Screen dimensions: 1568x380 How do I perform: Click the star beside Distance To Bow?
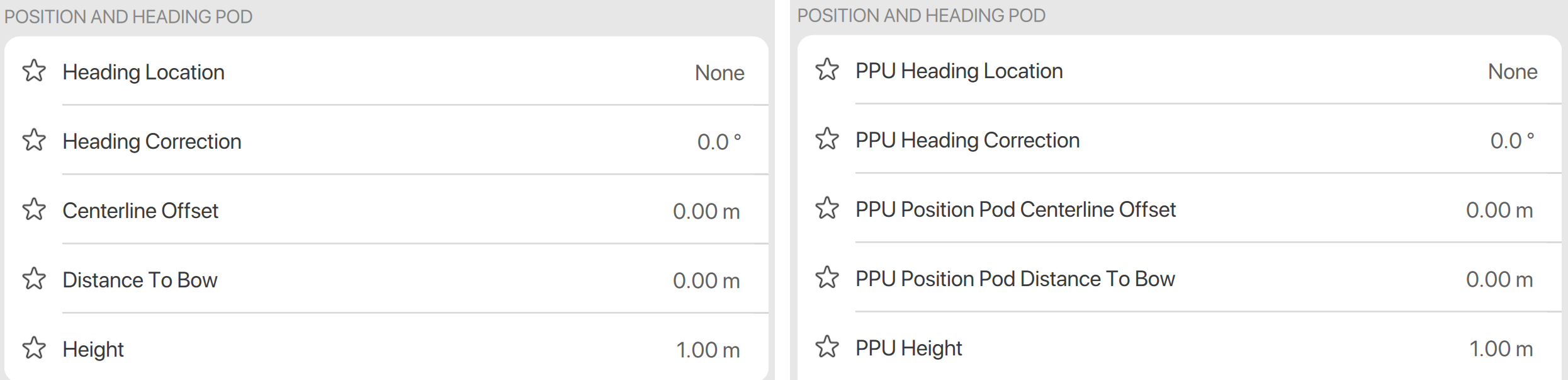(34, 279)
